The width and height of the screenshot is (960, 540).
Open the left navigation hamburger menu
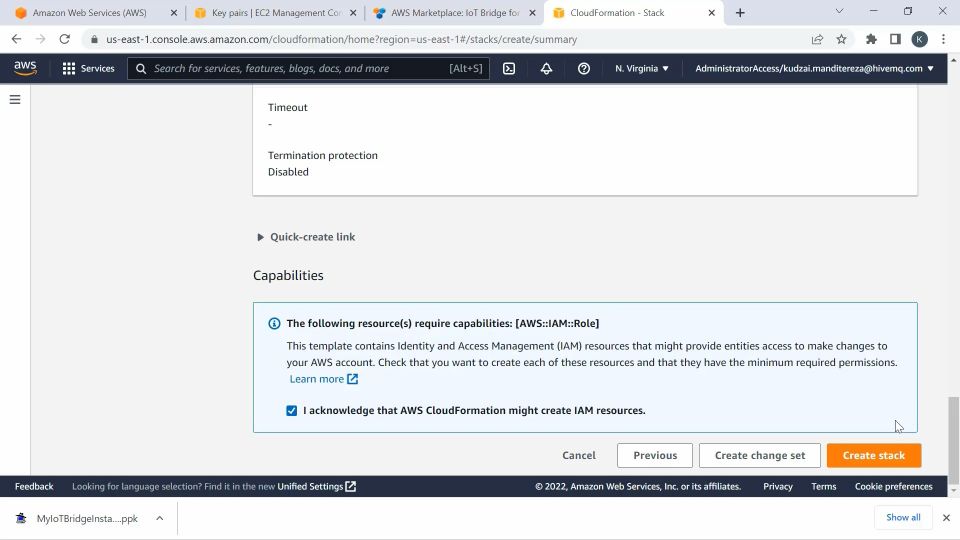pos(15,99)
